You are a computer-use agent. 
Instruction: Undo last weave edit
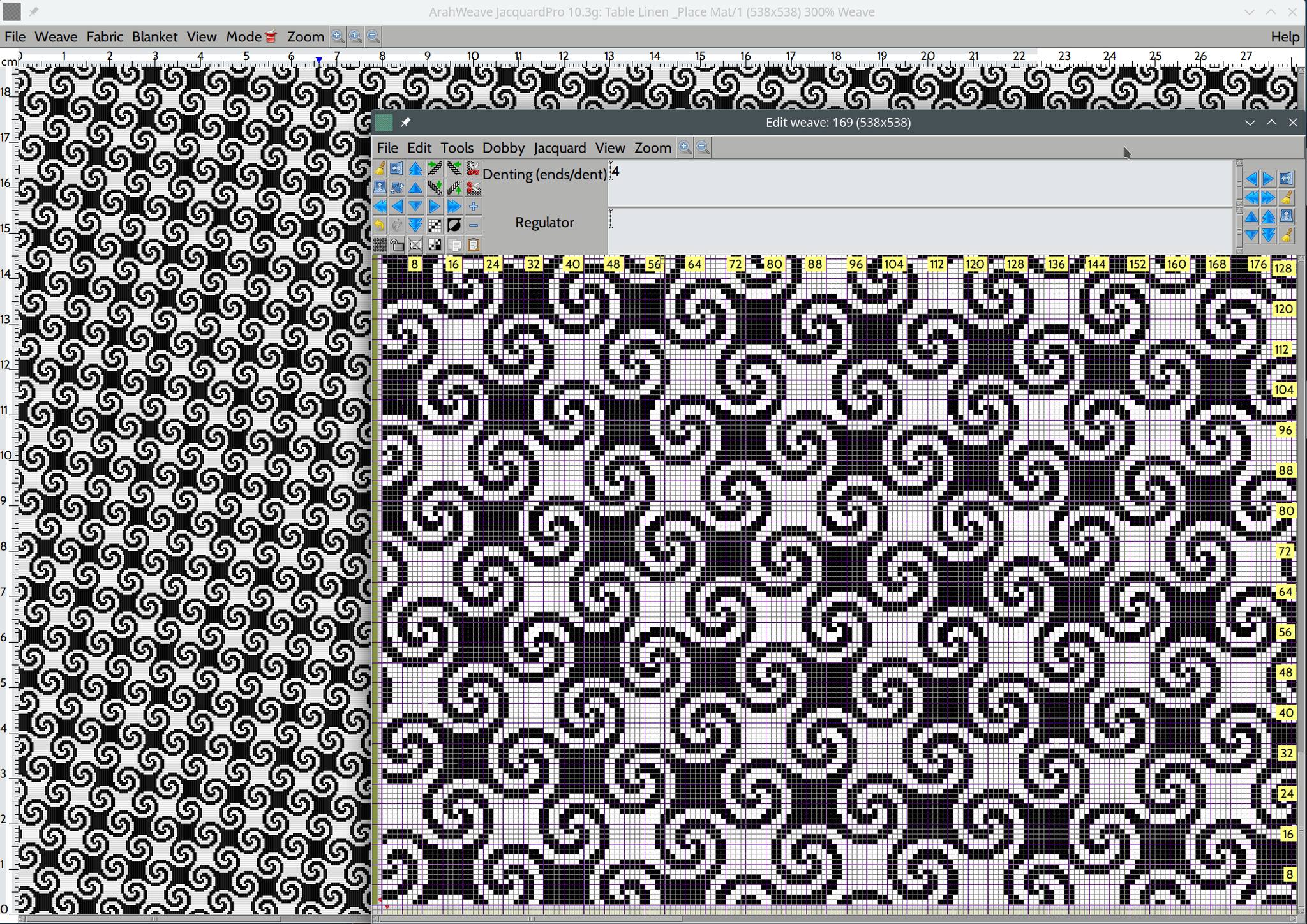[380, 225]
